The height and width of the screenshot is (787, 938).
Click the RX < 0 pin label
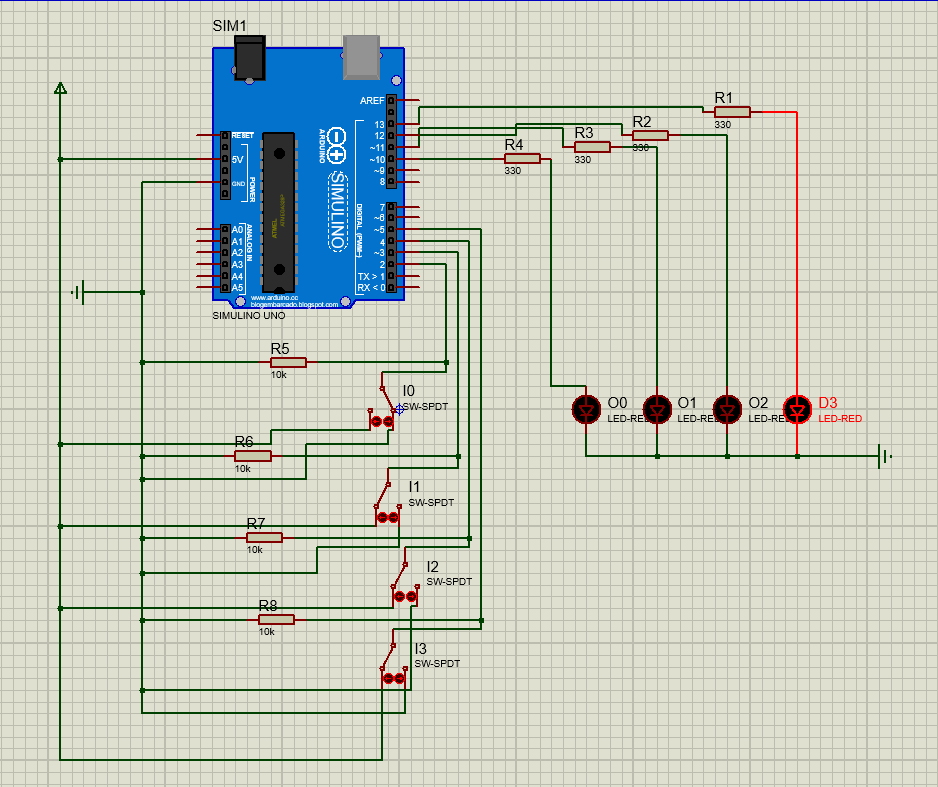pos(371,288)
